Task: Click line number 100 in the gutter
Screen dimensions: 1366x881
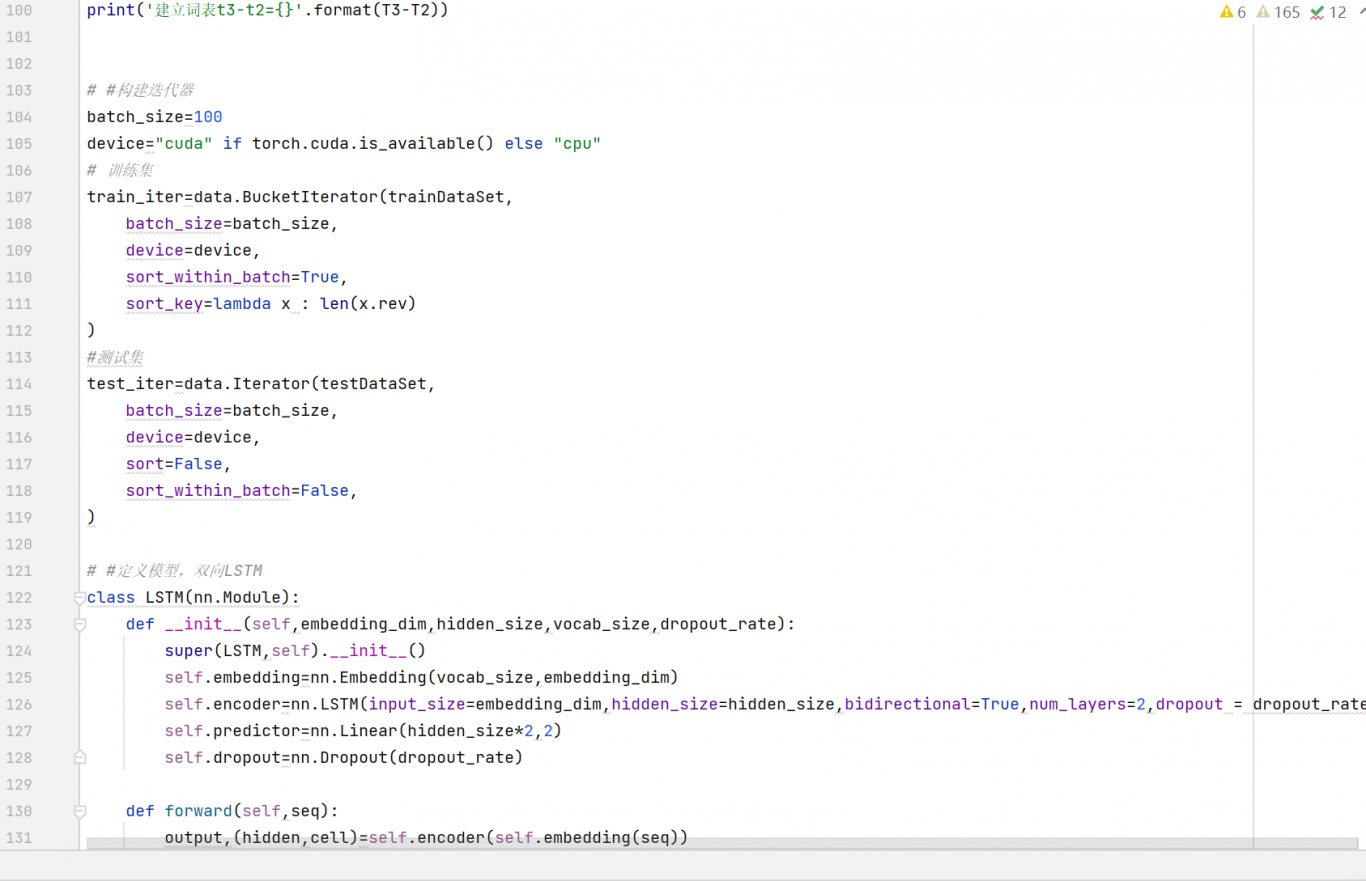Action: pos(19,11)
